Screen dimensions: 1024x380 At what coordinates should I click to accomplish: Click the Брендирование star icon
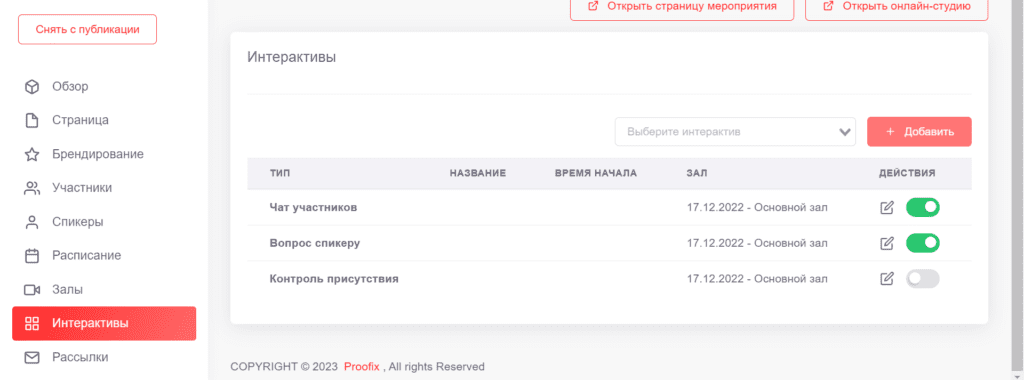click(31, 155)
